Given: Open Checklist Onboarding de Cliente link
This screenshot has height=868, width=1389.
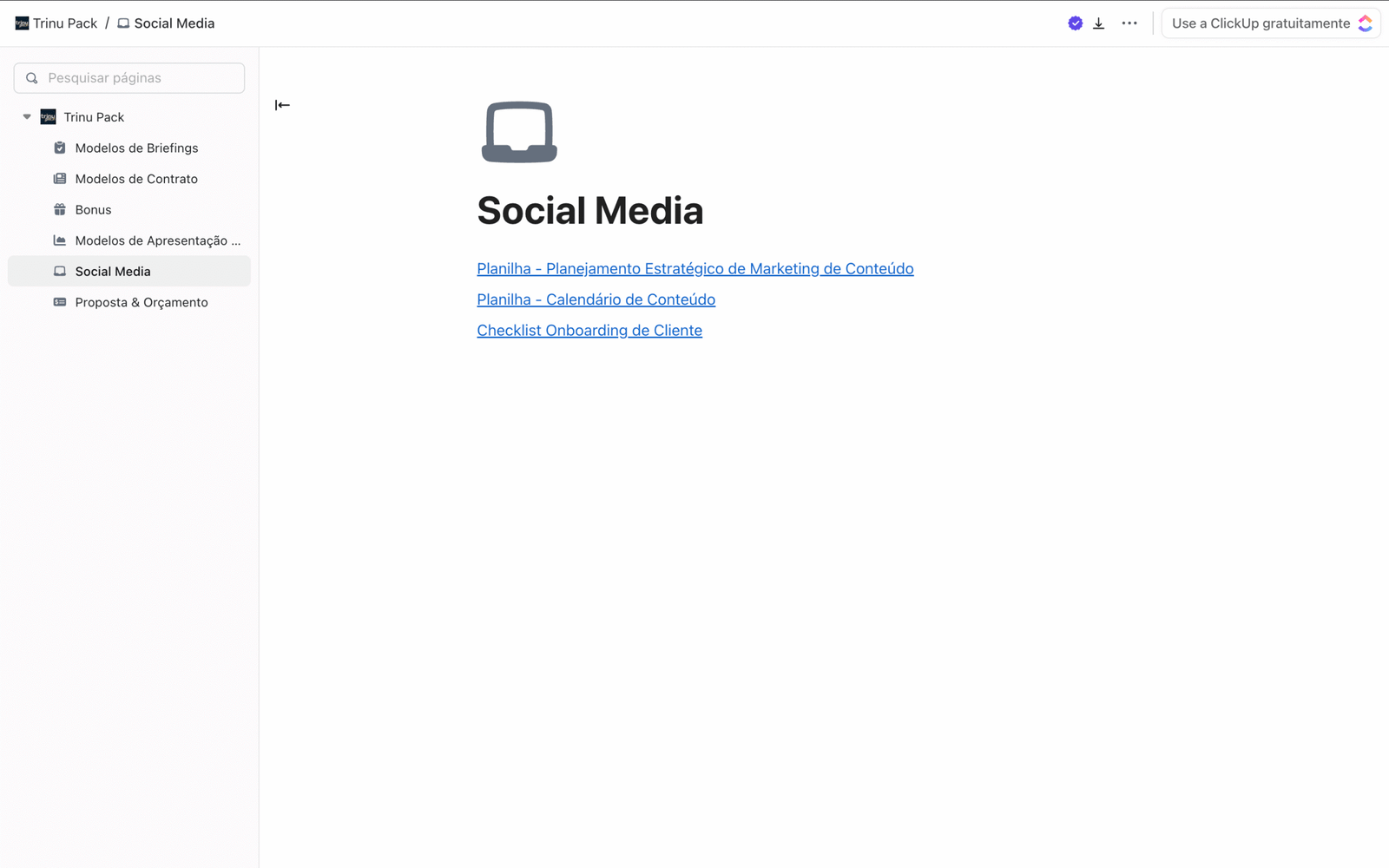Looking at the screenshot, I should pyautogui.click(x=589, y=331).
